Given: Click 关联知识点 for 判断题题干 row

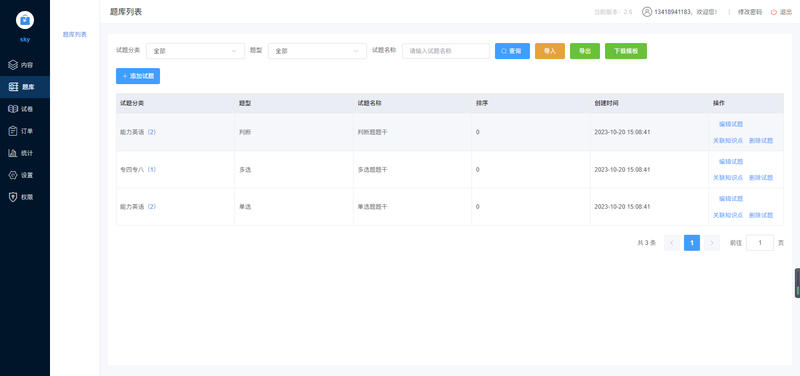Looking at the screenshot, I should click(x=728, y=141).
